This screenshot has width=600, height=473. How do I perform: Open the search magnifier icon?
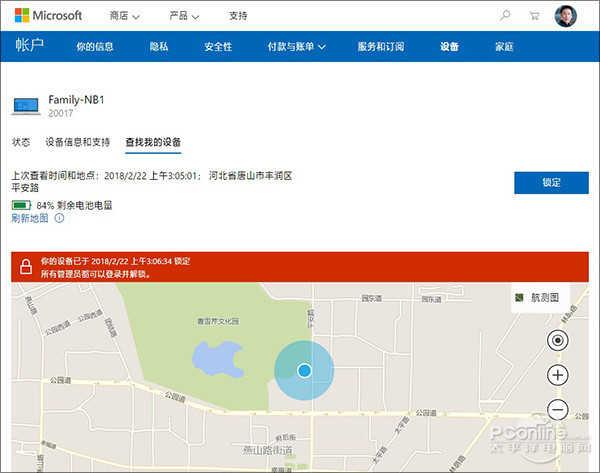click(x=505, y=16)
